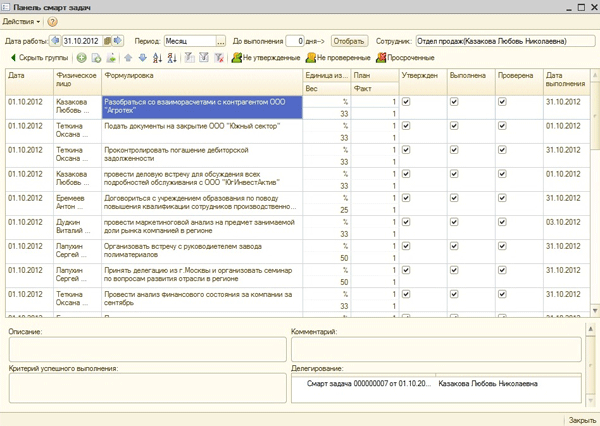Screen dimensions: 600x426
Task: Click the До выполнения days field
Action: [x=295, y=41]
